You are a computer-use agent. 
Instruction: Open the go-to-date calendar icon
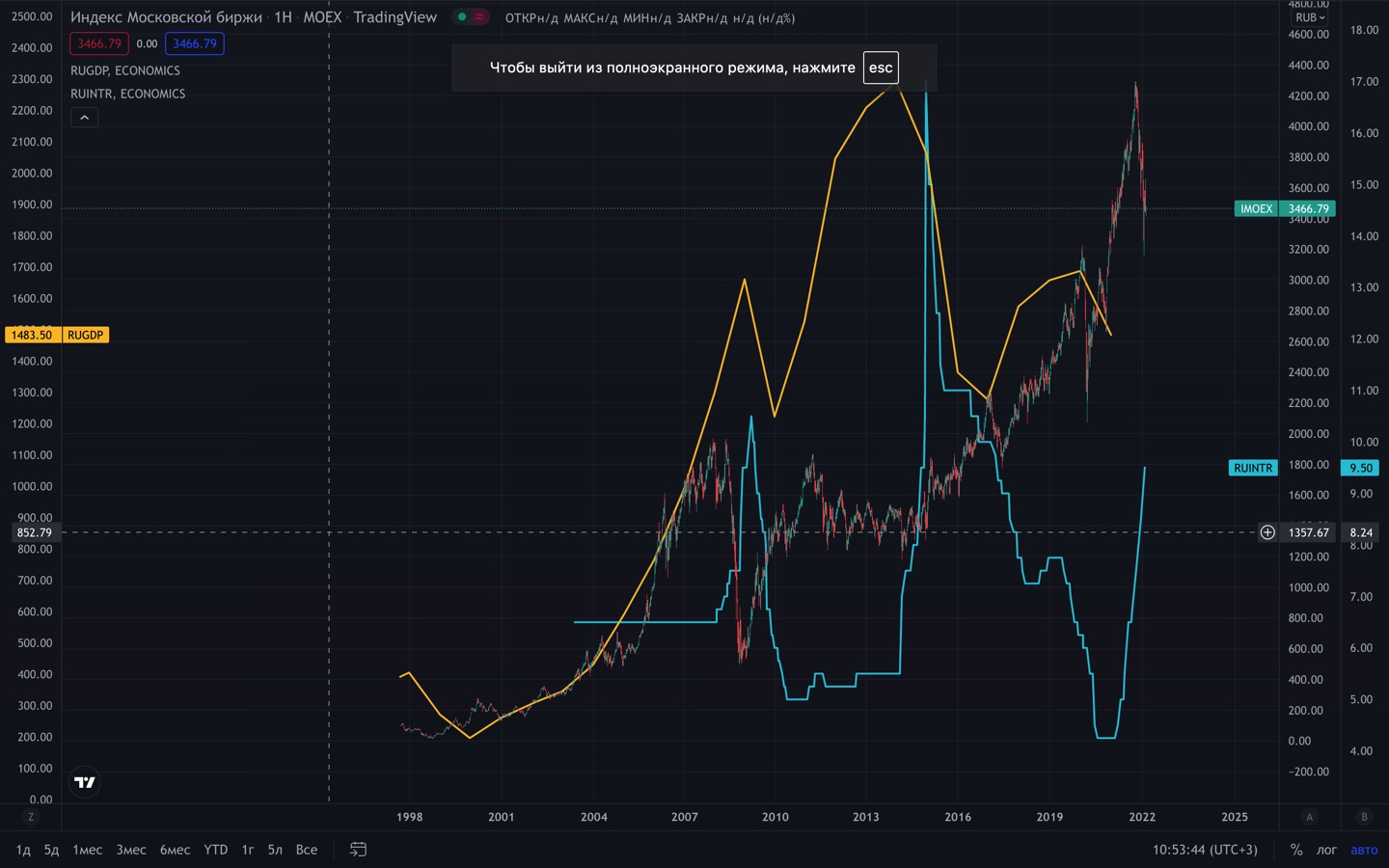pyautogui.click(x=358, y=850)
